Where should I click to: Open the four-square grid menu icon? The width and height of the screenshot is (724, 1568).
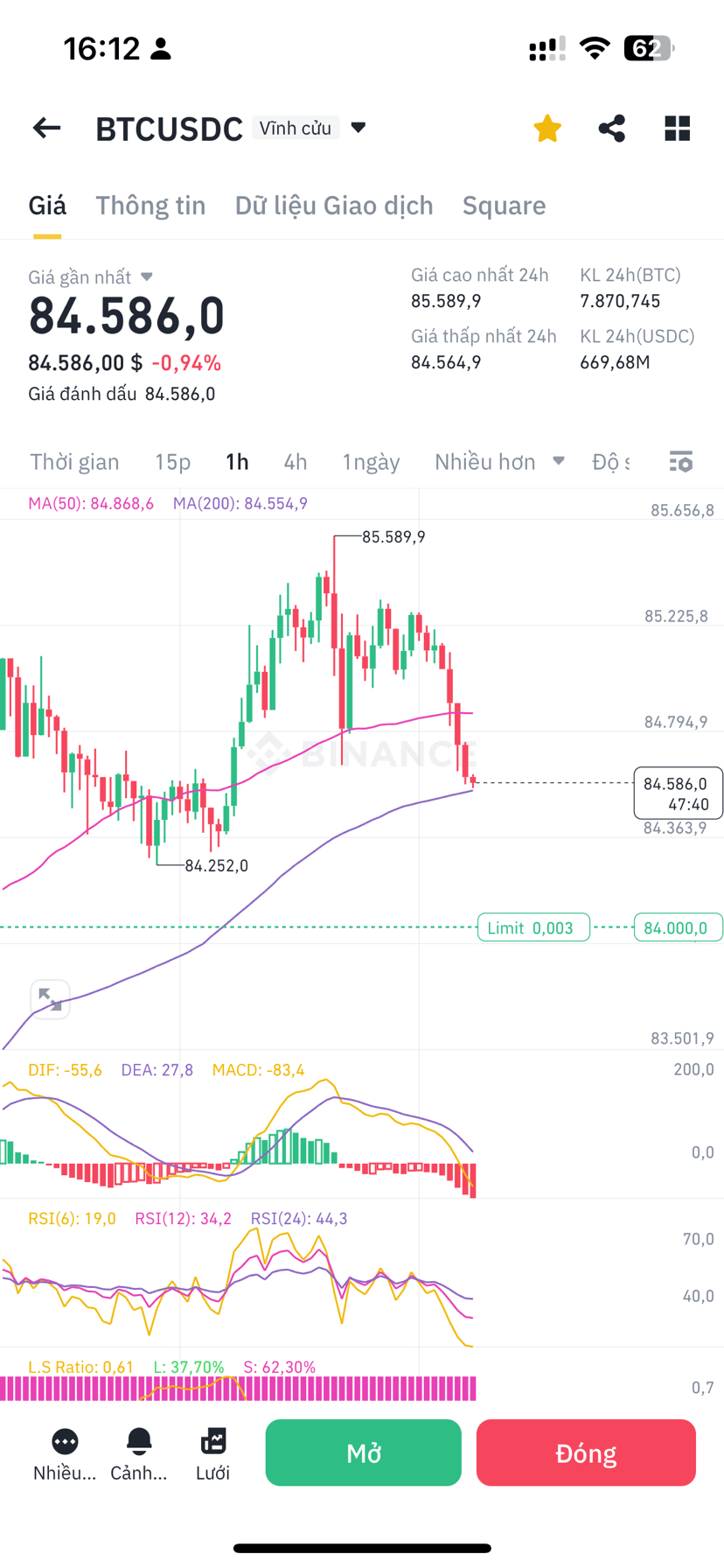point(678,129)
